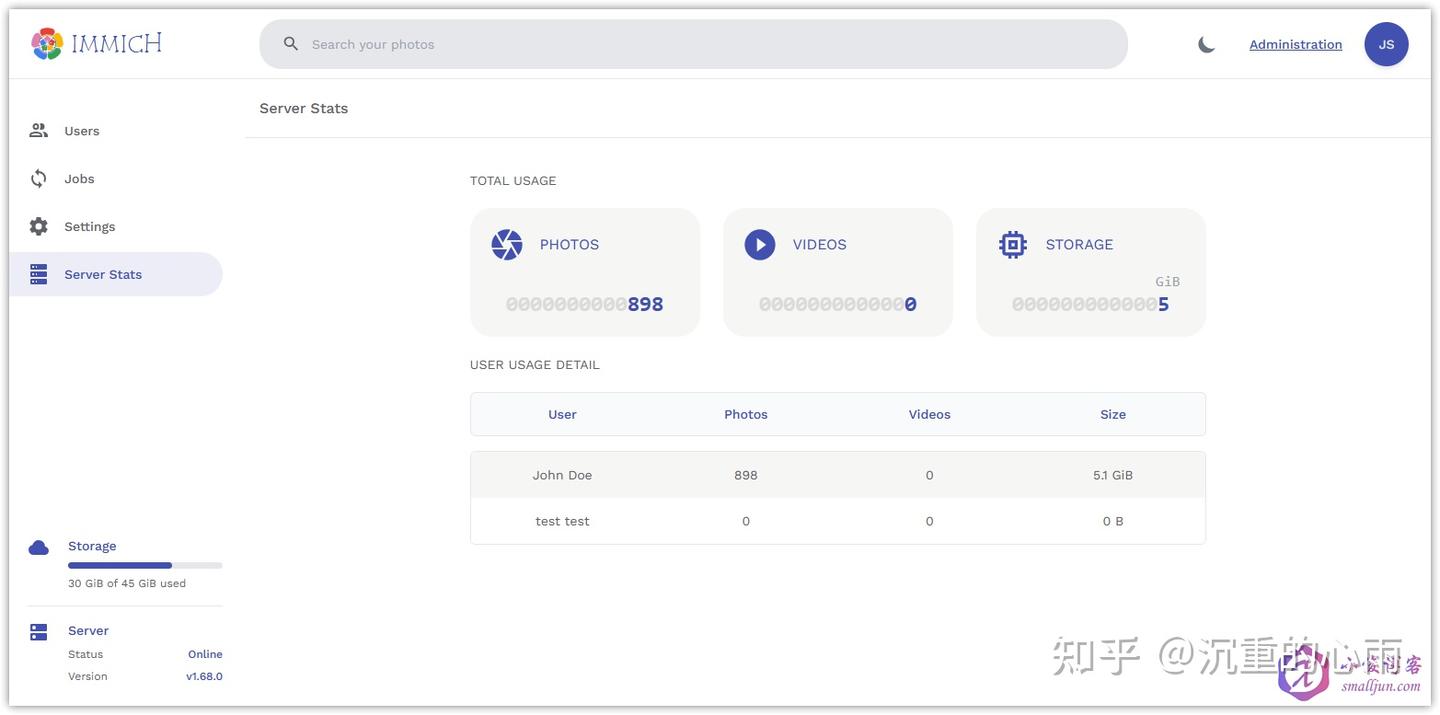1440x715 pixels.
Task: Click the Settings gear icon
Action: tap(39, 226)
